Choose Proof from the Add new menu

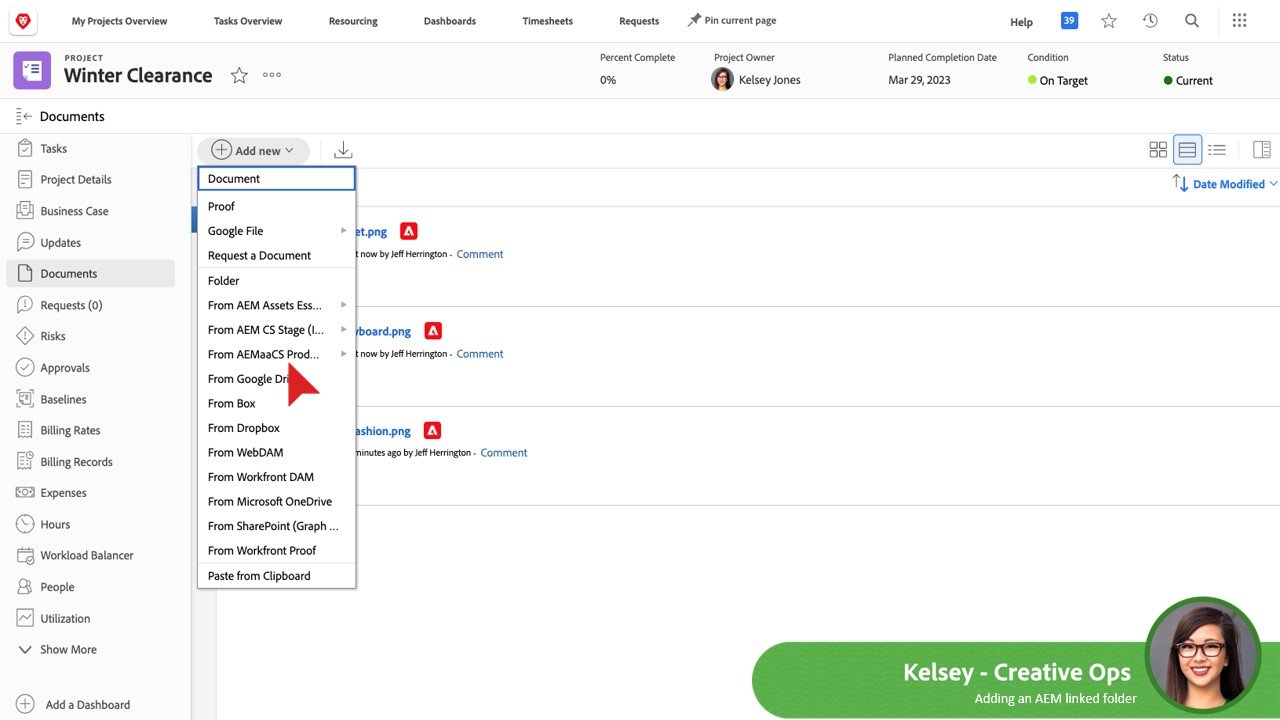(x=276, y=206)
